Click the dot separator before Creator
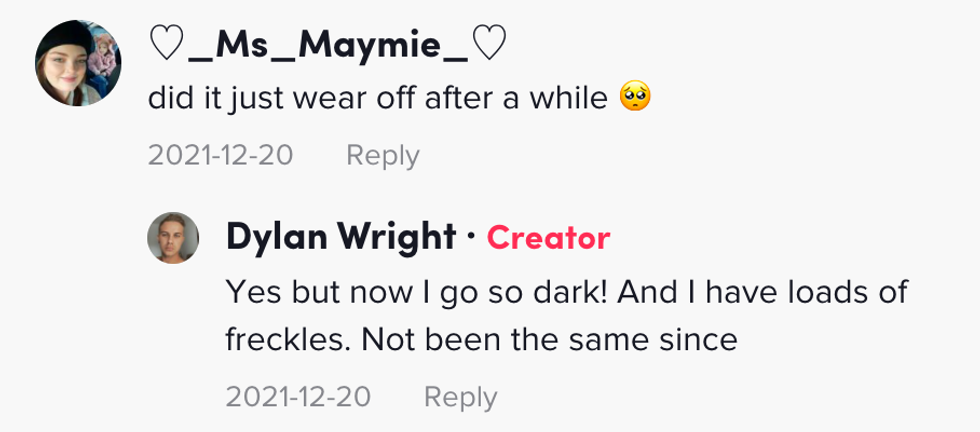This screenshot has height=432, width=980. coord(471,238)
